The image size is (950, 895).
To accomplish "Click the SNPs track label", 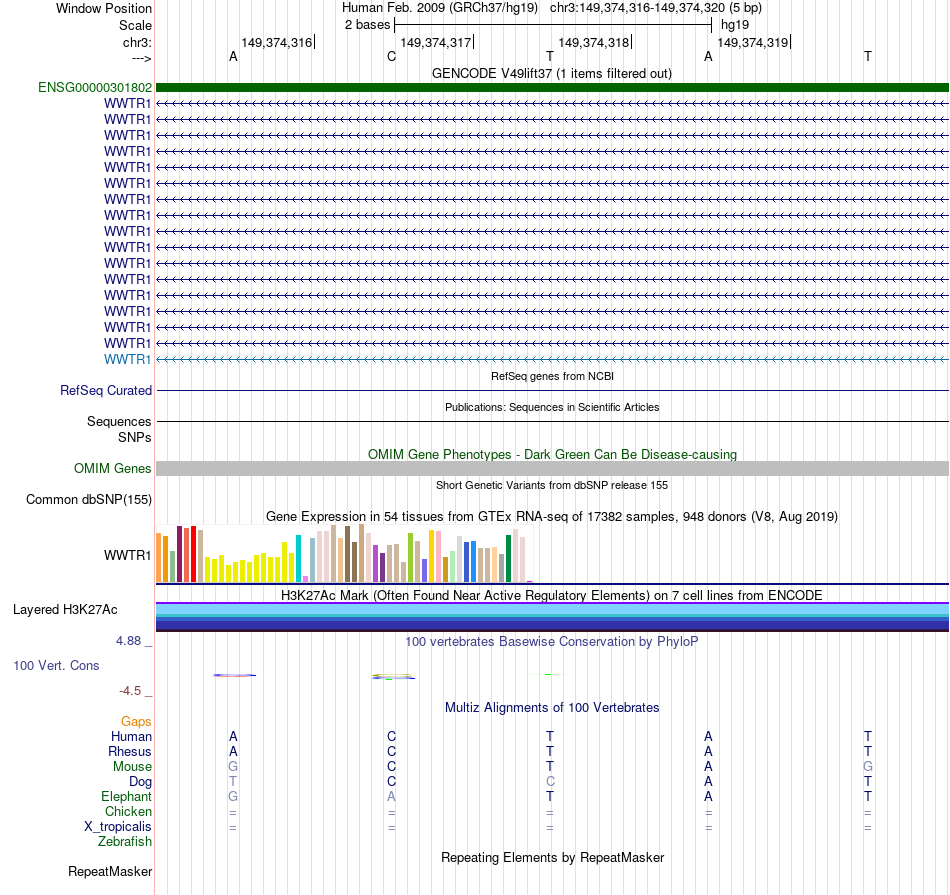I will [135, 437].
